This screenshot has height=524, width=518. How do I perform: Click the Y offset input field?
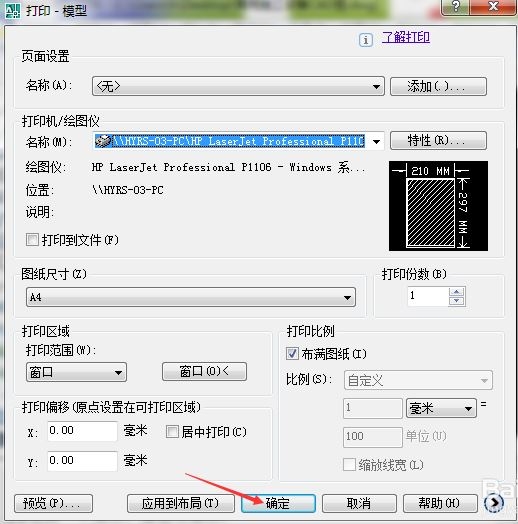(82, 461)
